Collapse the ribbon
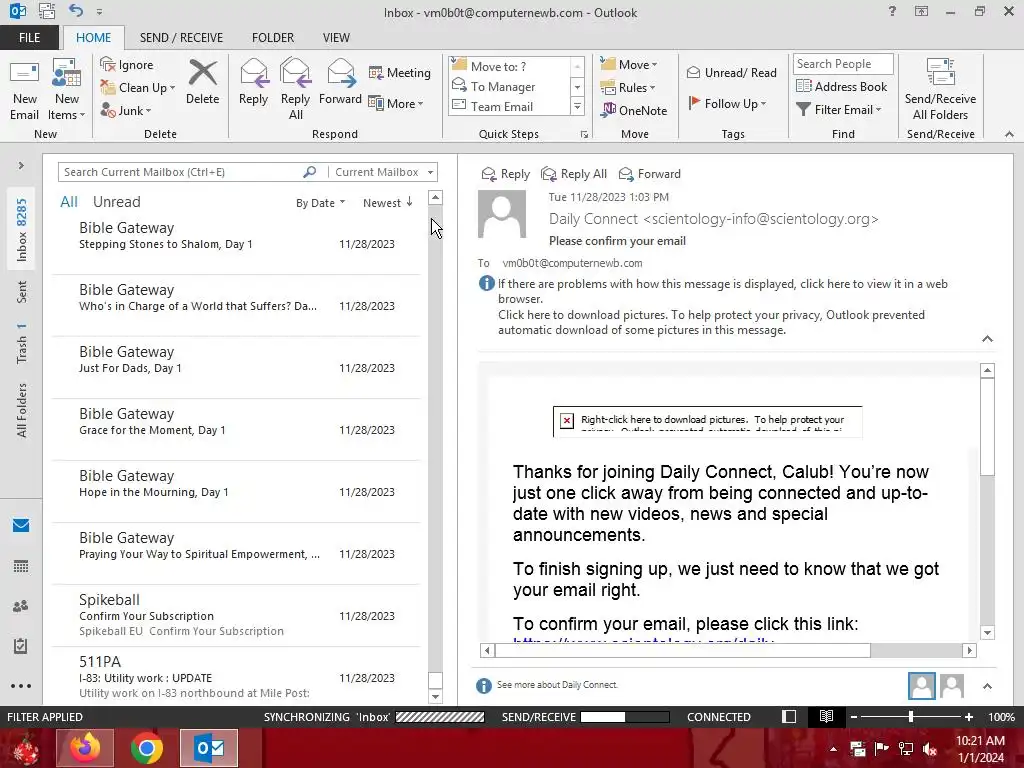1024x768 pixels. 1009,134
